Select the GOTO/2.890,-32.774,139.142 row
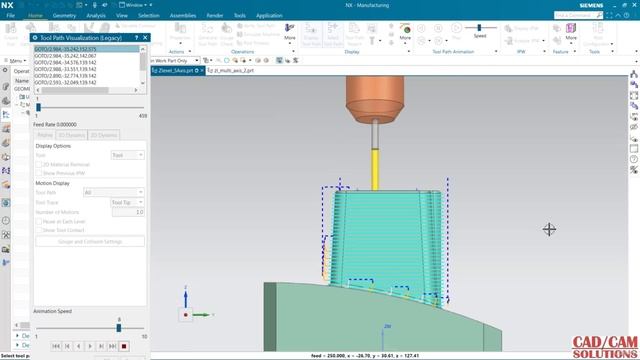Image resolution: width=640 pixels, height=360 pixels. [86, 76]
